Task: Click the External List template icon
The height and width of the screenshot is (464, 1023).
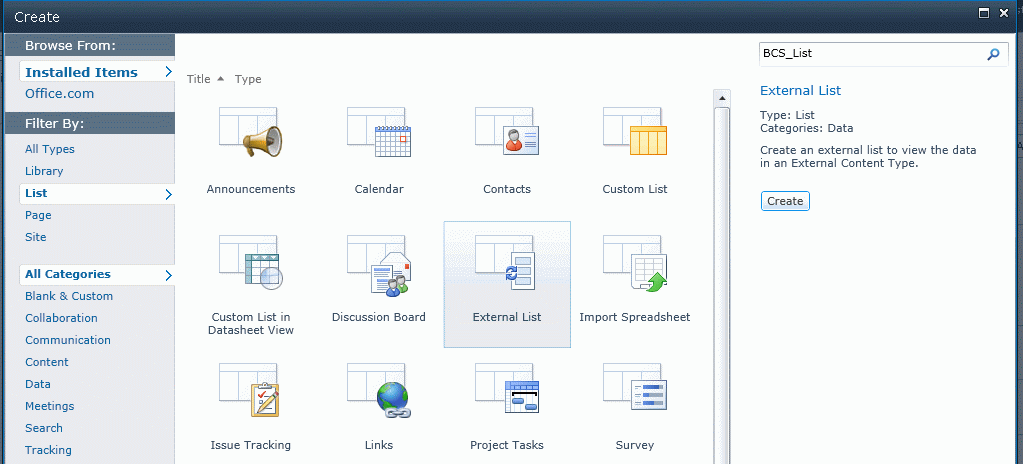Action: [507, 261]
